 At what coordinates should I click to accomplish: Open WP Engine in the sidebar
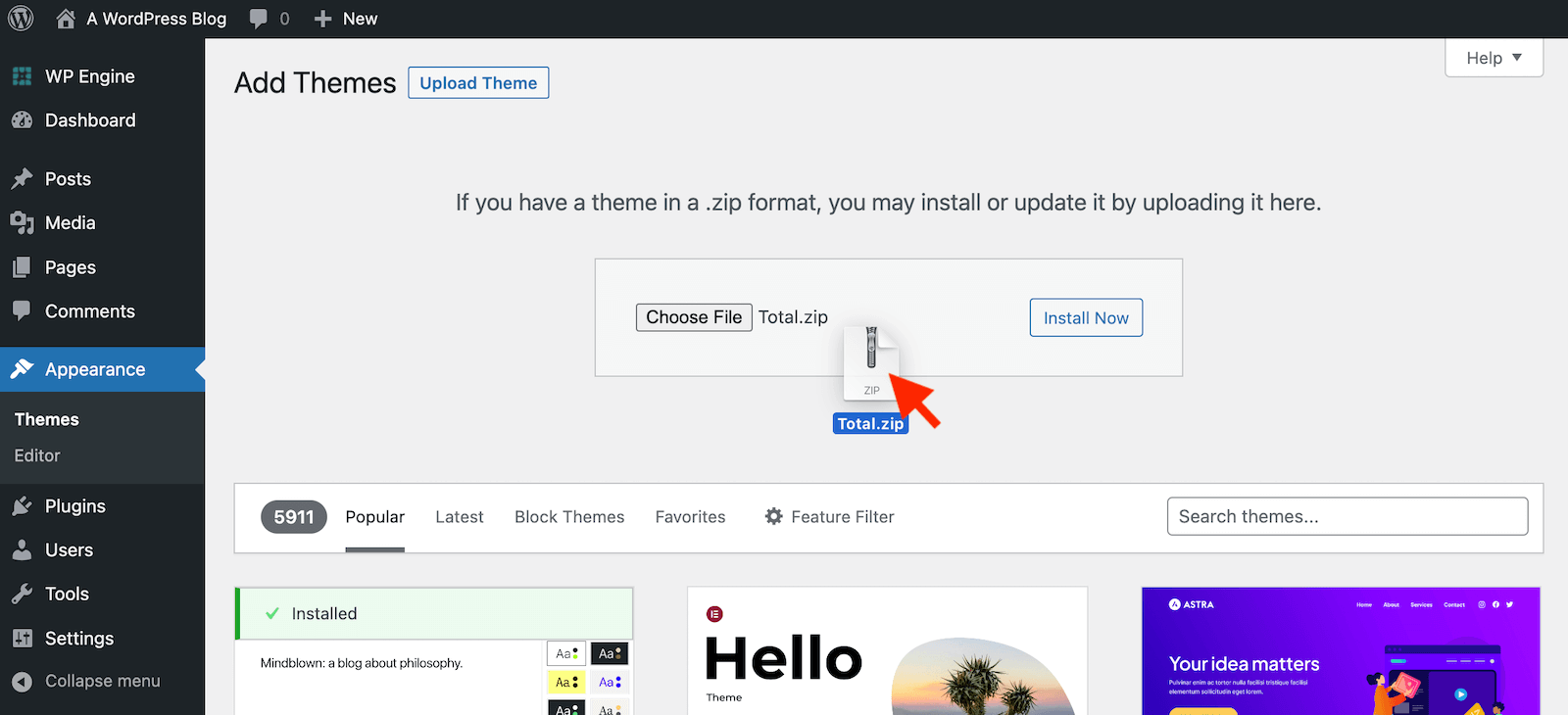click(x=90, y=76)
